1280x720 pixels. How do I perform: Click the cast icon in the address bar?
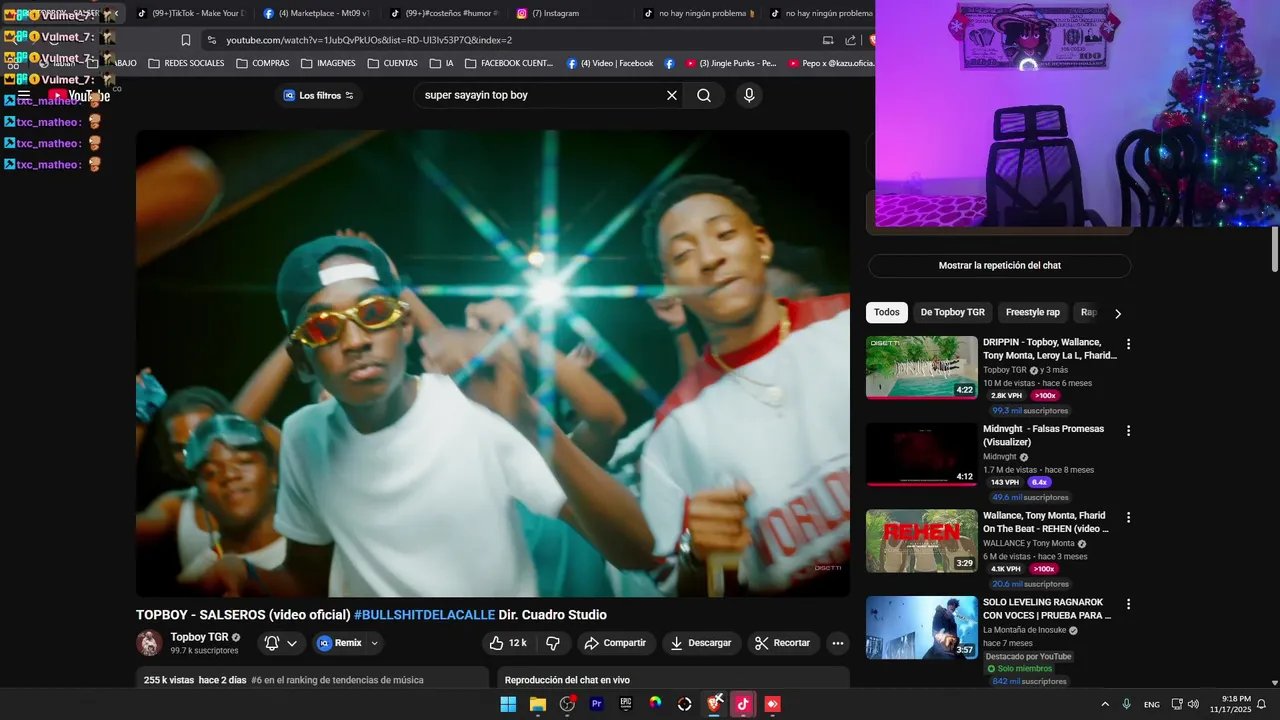point(828,40)
